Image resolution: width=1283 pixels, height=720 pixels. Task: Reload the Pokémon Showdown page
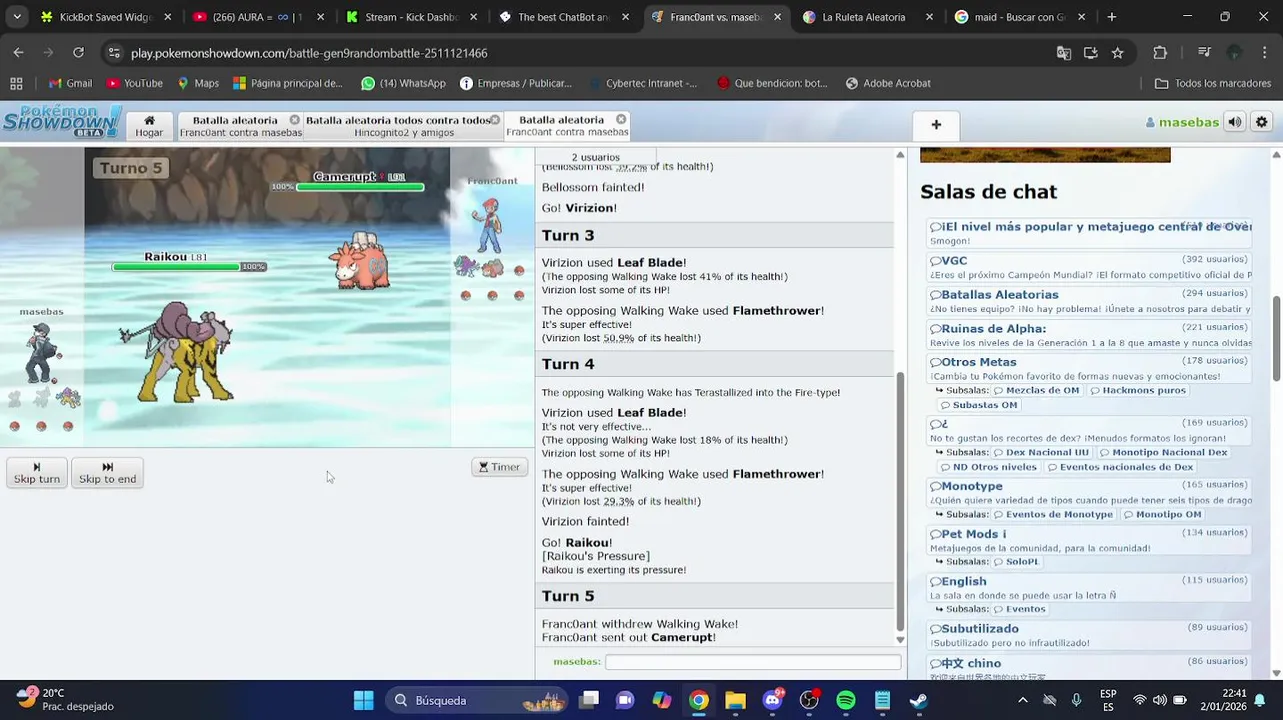[78, 53]
